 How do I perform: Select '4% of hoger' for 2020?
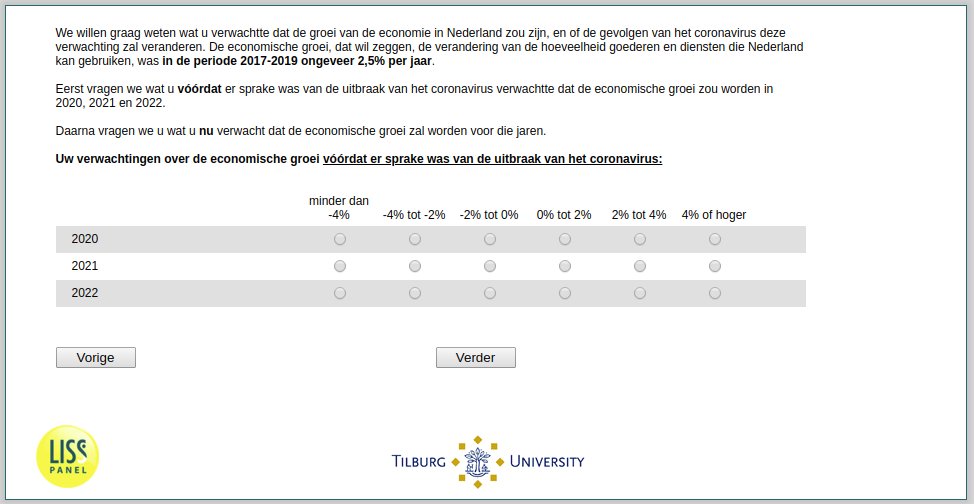(715, 239)
